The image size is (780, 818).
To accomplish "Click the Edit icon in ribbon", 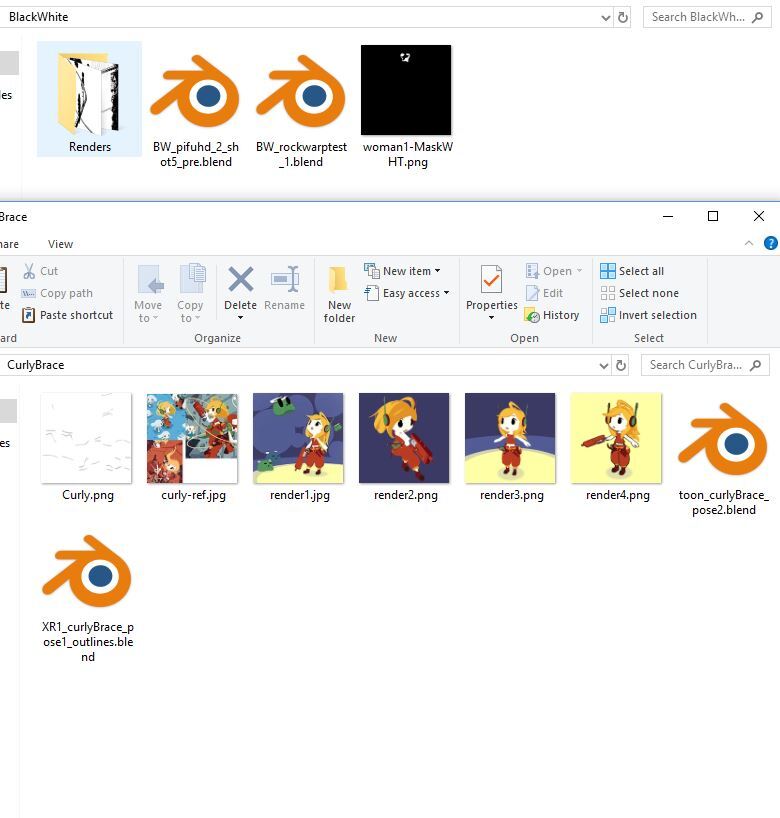I will [532, 293].
